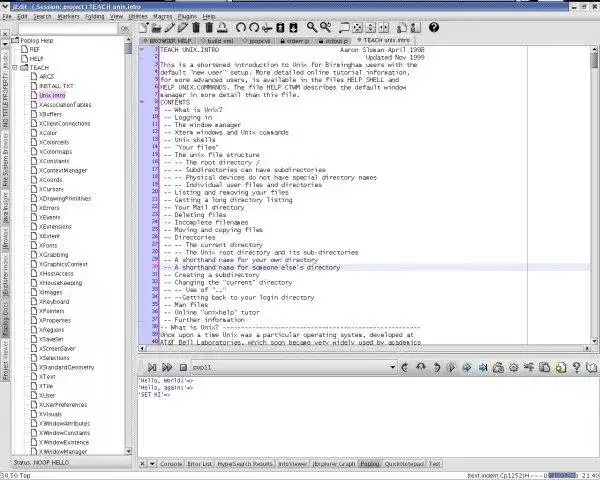Open the InfoViewer dock button
Viewport: 600px width, 480px height.
(292, 464)
